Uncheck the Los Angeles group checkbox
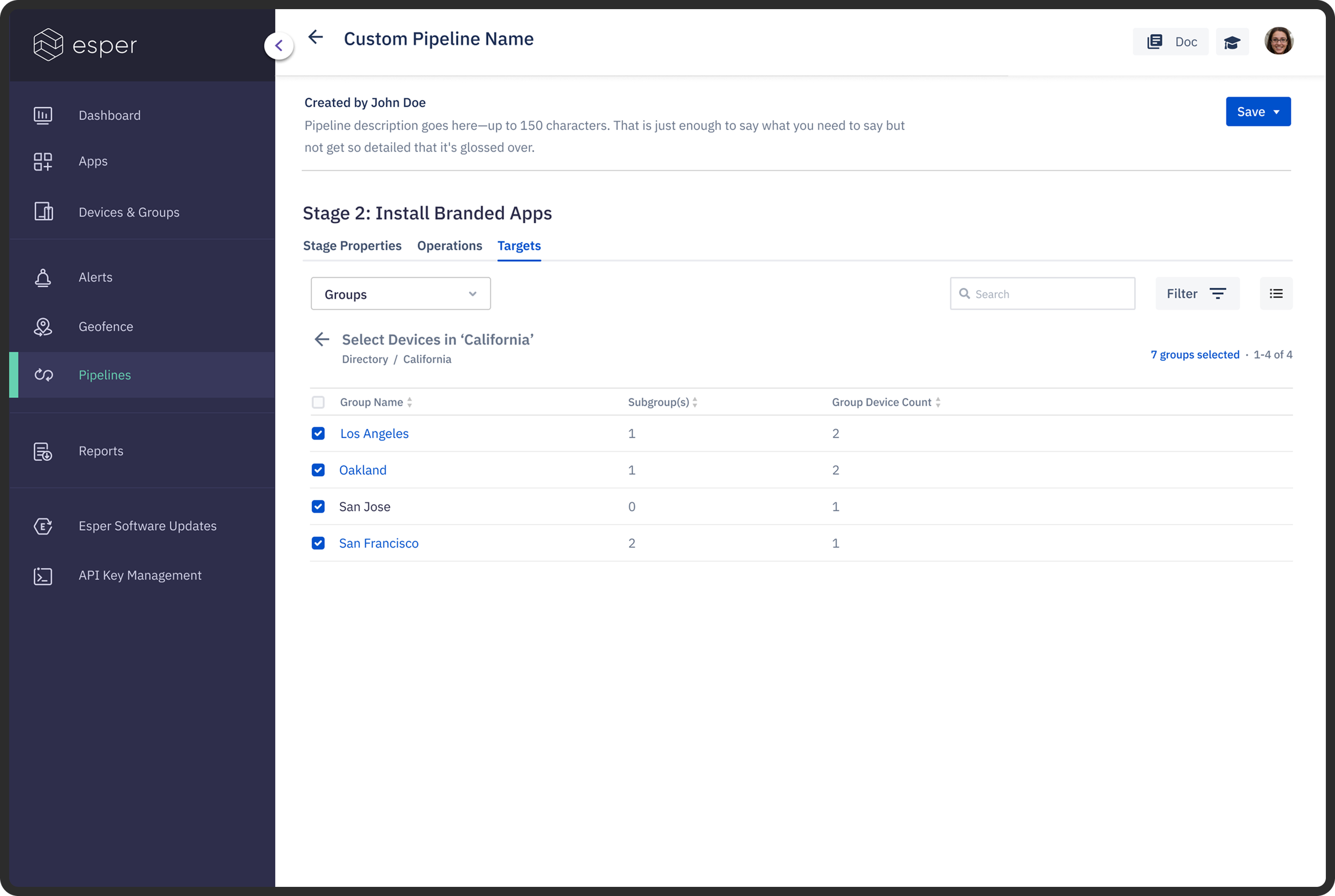The height and width of the screenshot is (896, 1335). click(318, 434)
